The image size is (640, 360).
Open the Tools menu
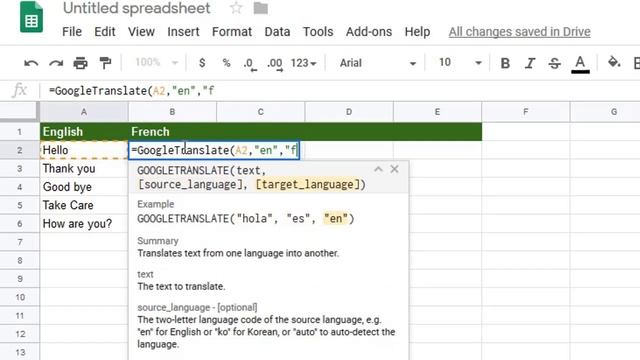[318, 32]
